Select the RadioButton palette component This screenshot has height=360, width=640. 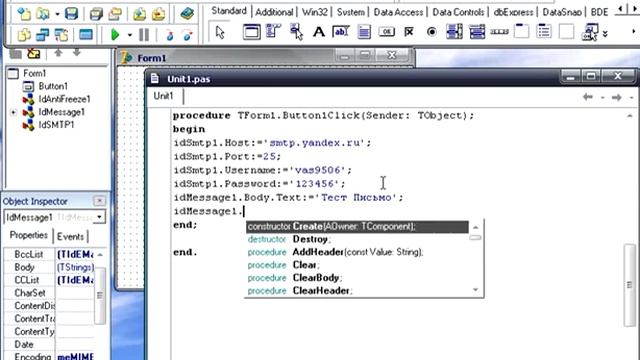pos(431,31)
